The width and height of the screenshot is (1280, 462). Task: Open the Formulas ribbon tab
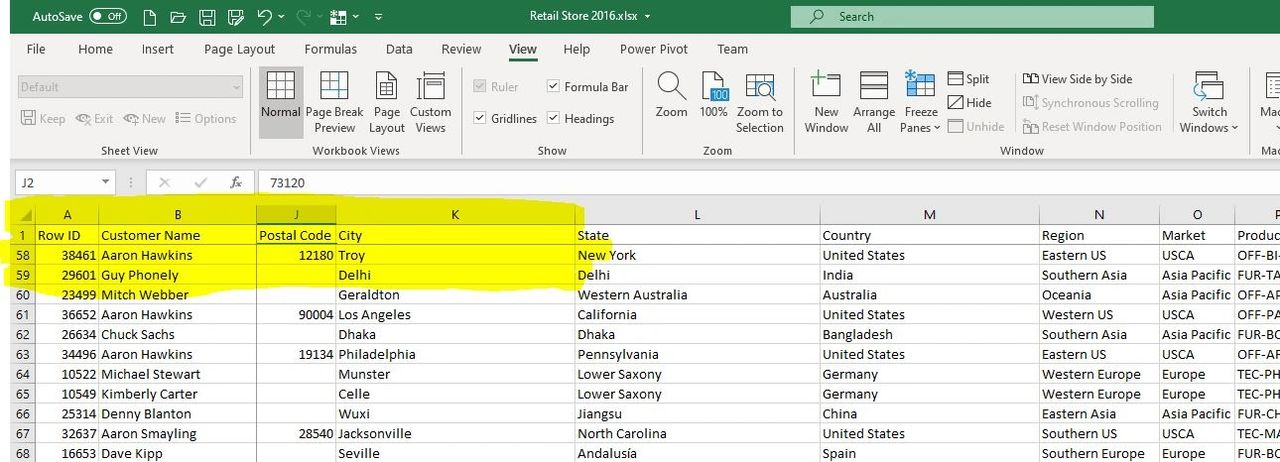pos(330,49)
